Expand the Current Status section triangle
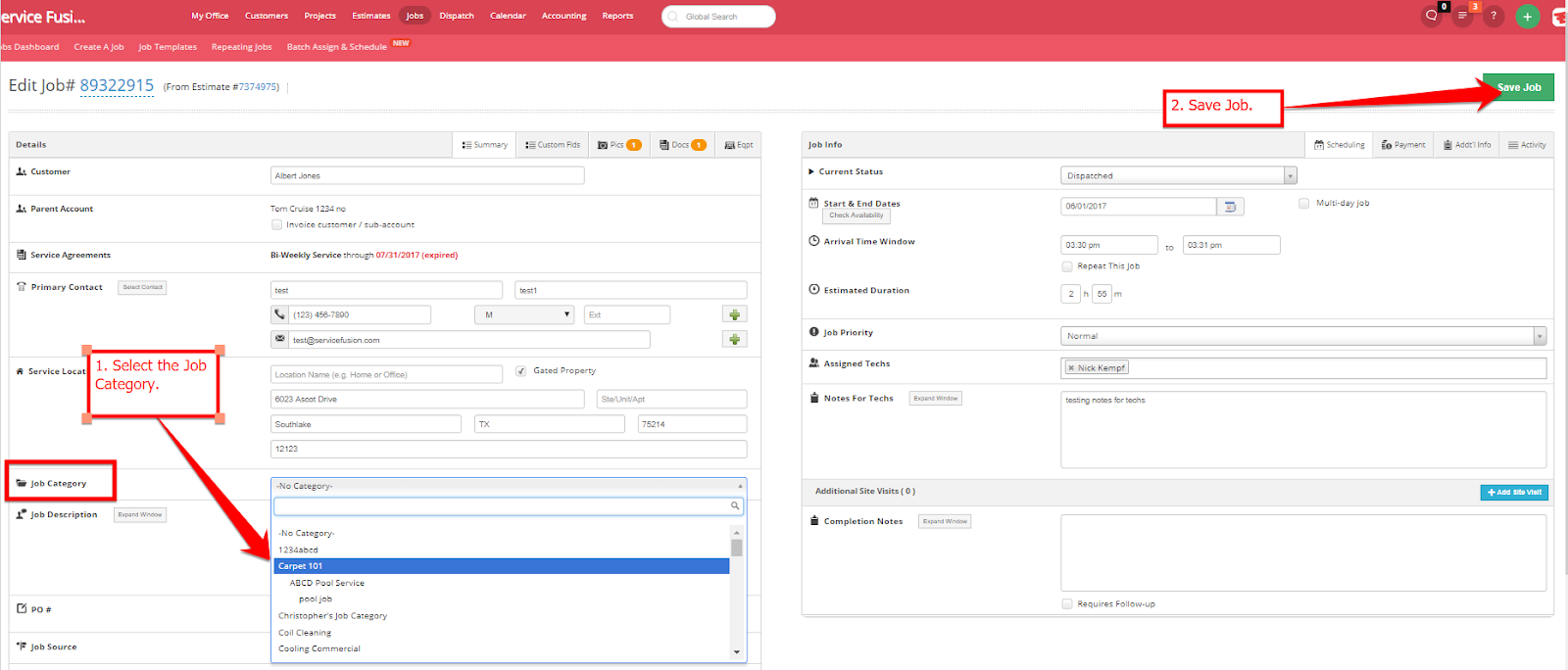This screenshot has width=1568, height=670. click(811, 171)
